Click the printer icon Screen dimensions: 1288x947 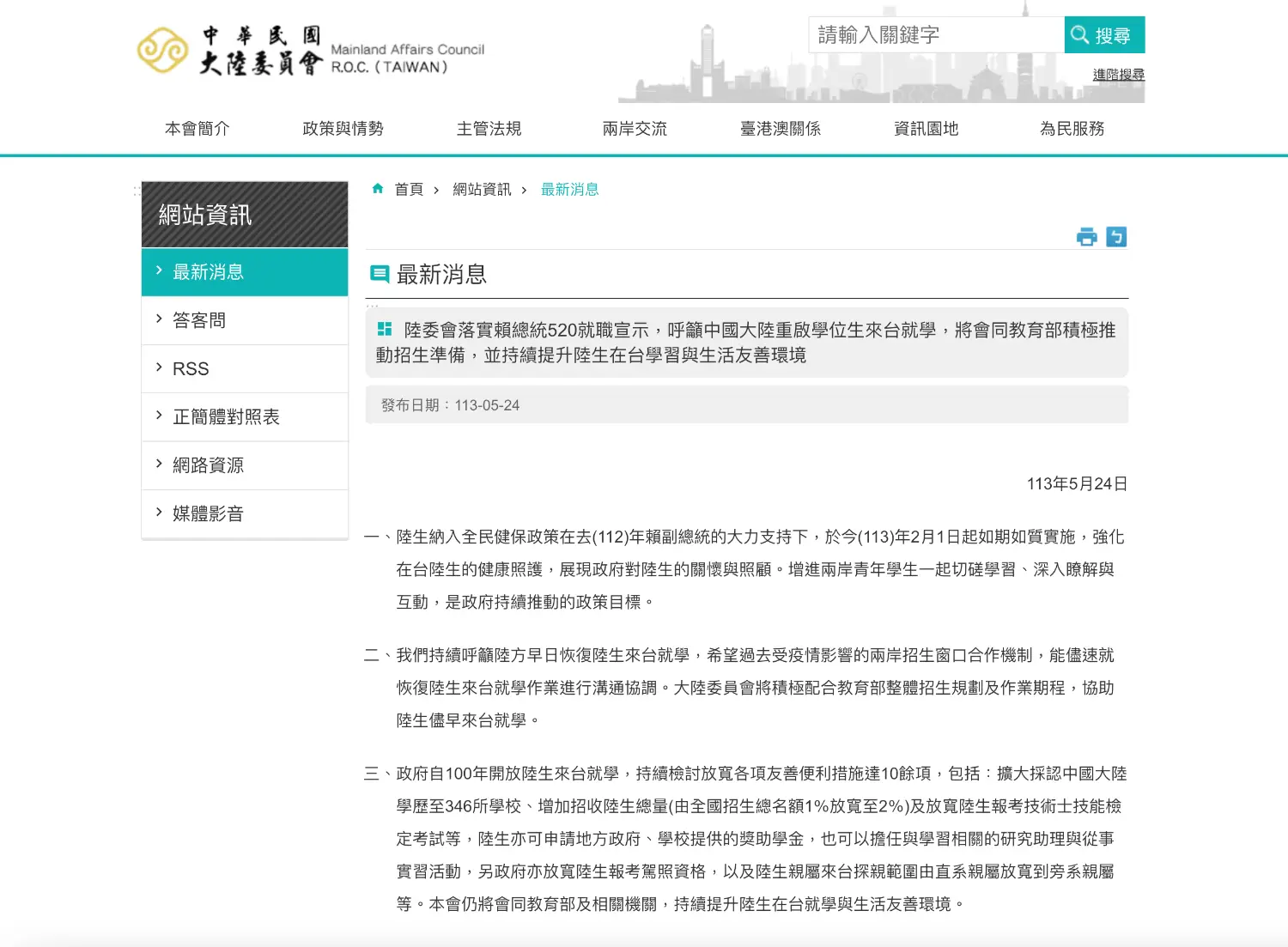[1086, 237]
